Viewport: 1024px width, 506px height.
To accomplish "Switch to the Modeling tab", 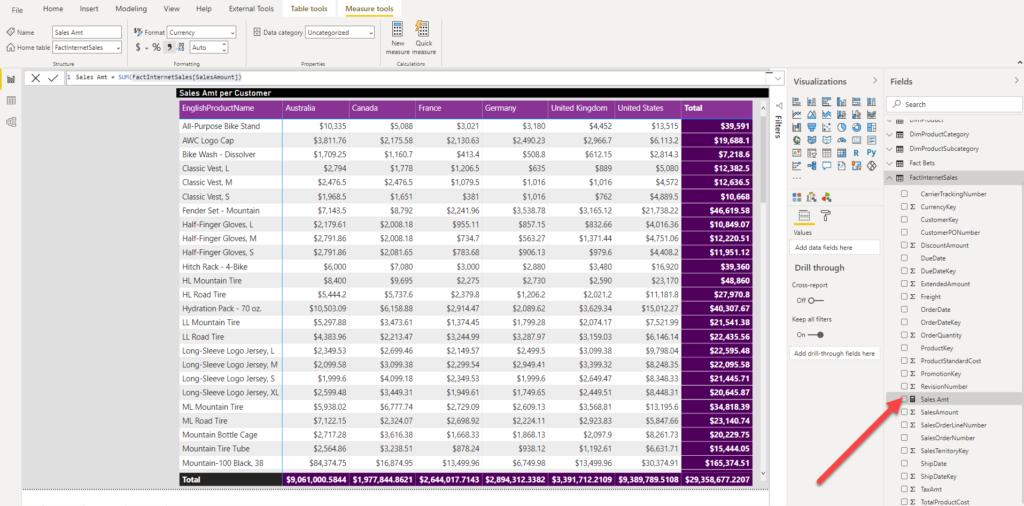I will [131, 9].
